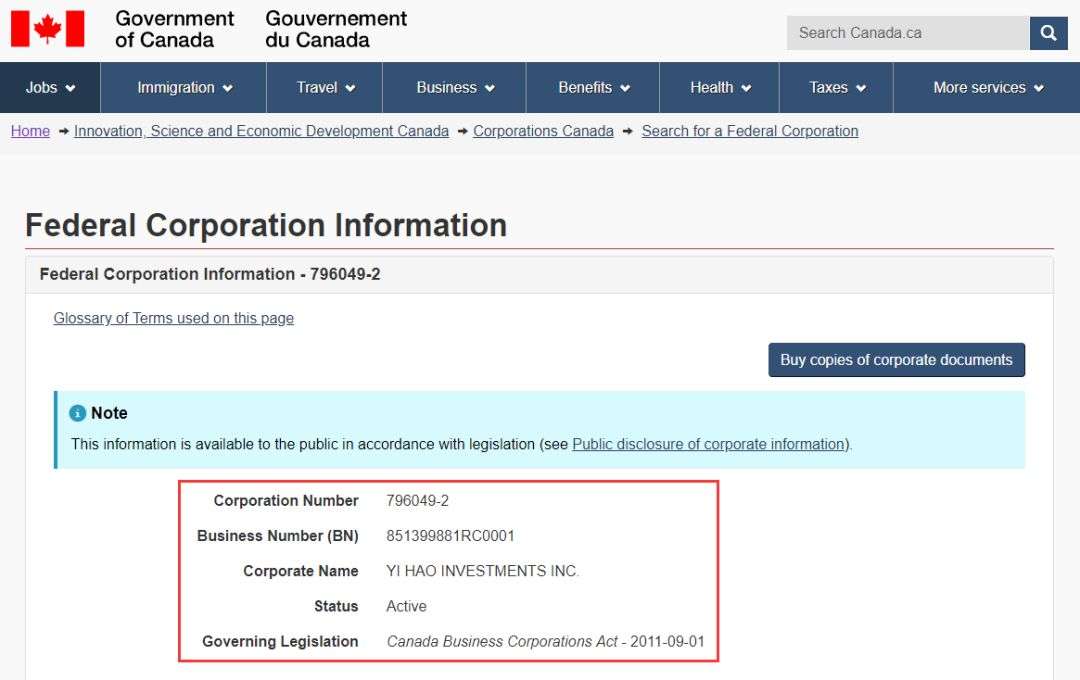Open the Travel dropdown menu
This screenshot has height=680, width=1080.
pos(325,87)
